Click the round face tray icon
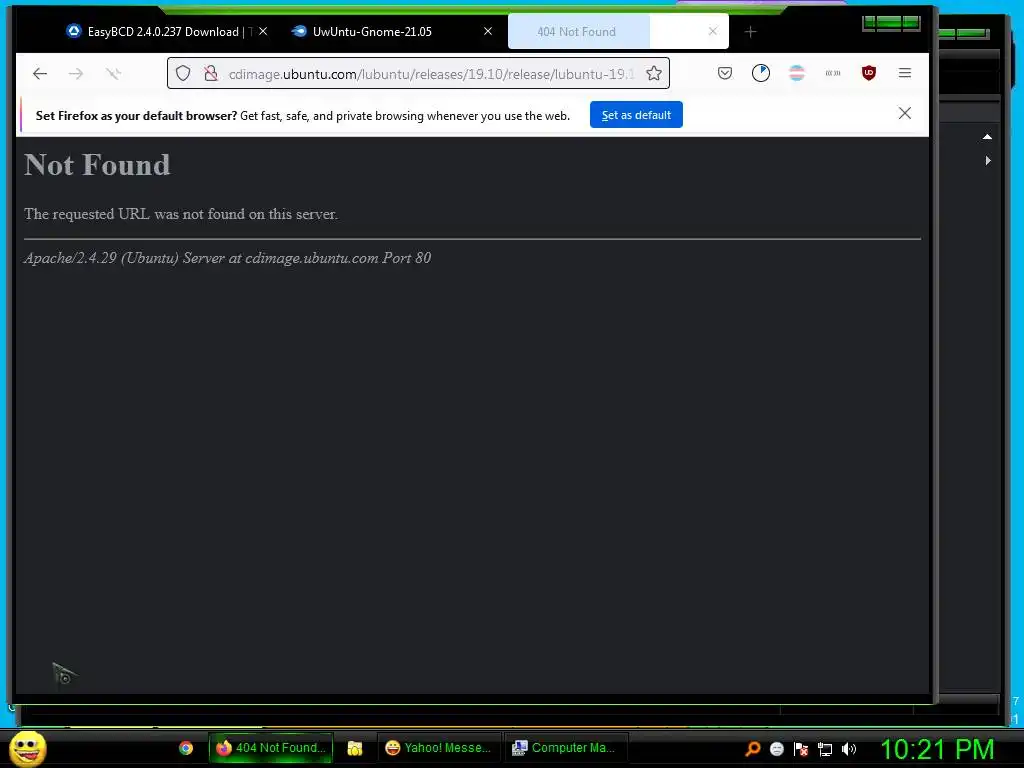Viewport: 1024px width, 768px height. (x=776, y=749)
